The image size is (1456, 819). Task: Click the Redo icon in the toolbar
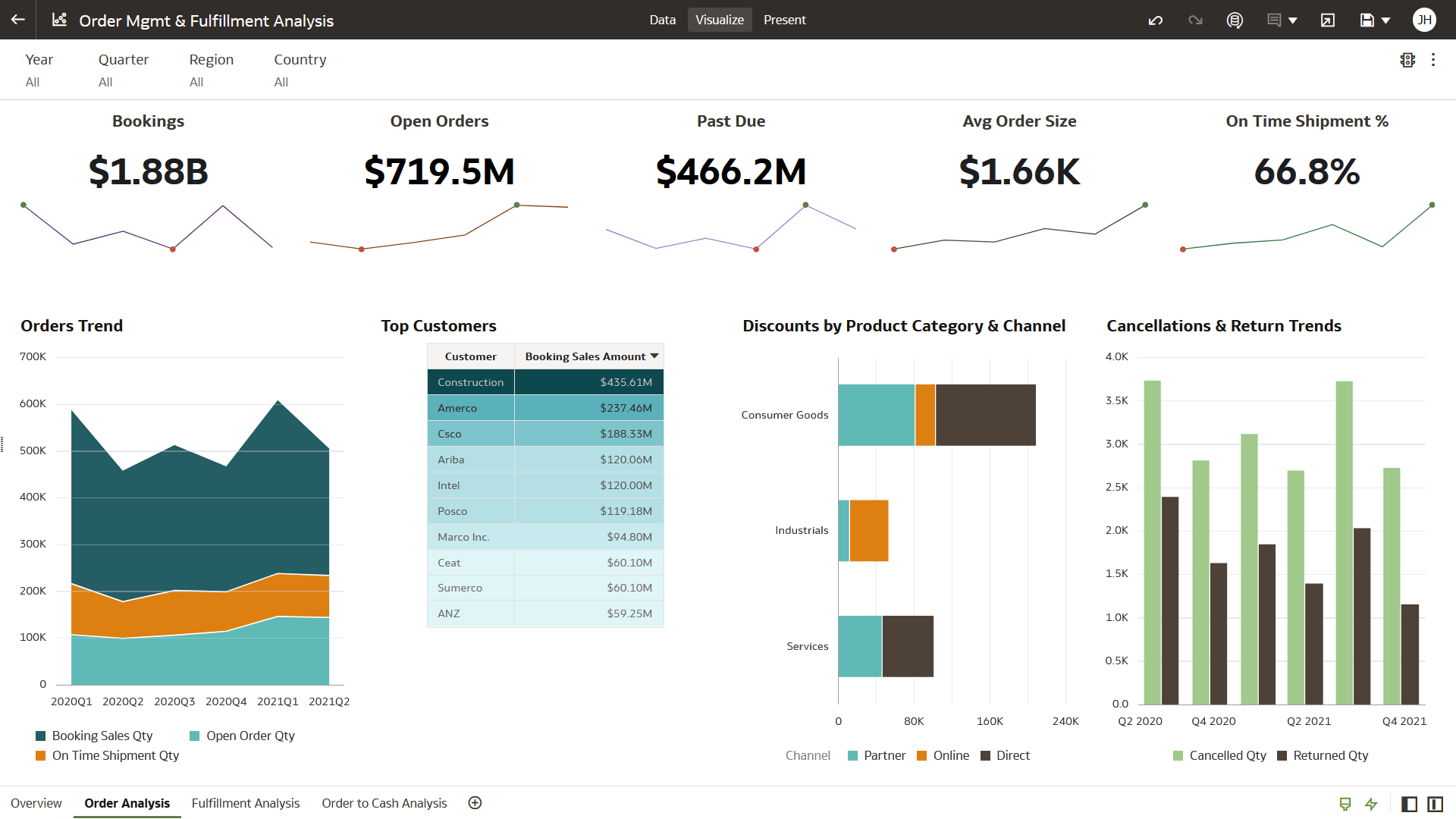click(x=1195, y=20)
